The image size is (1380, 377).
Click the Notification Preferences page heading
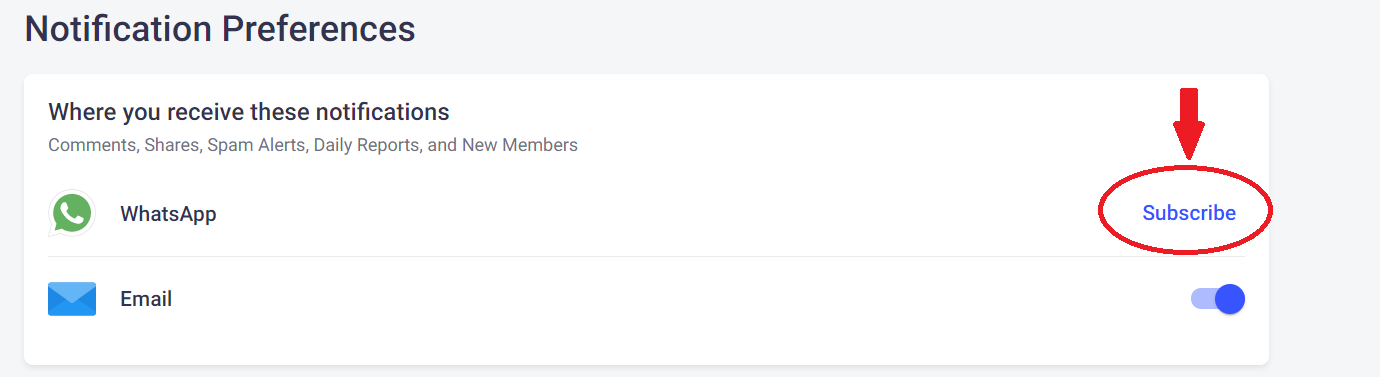[x=220, y=28]
